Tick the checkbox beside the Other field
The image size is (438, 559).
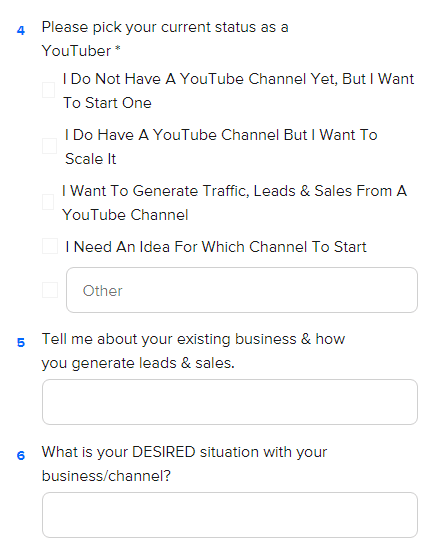(x=50, y=290)
